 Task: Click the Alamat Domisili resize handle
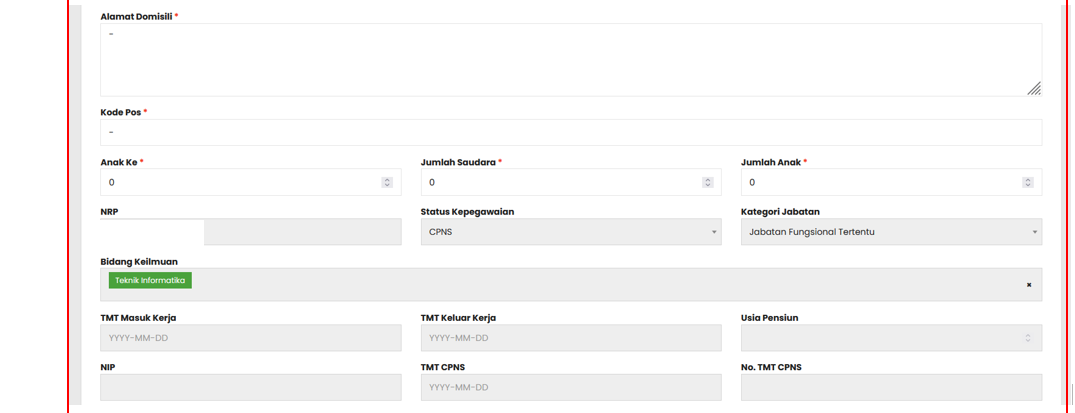[x=1034, y=89]
